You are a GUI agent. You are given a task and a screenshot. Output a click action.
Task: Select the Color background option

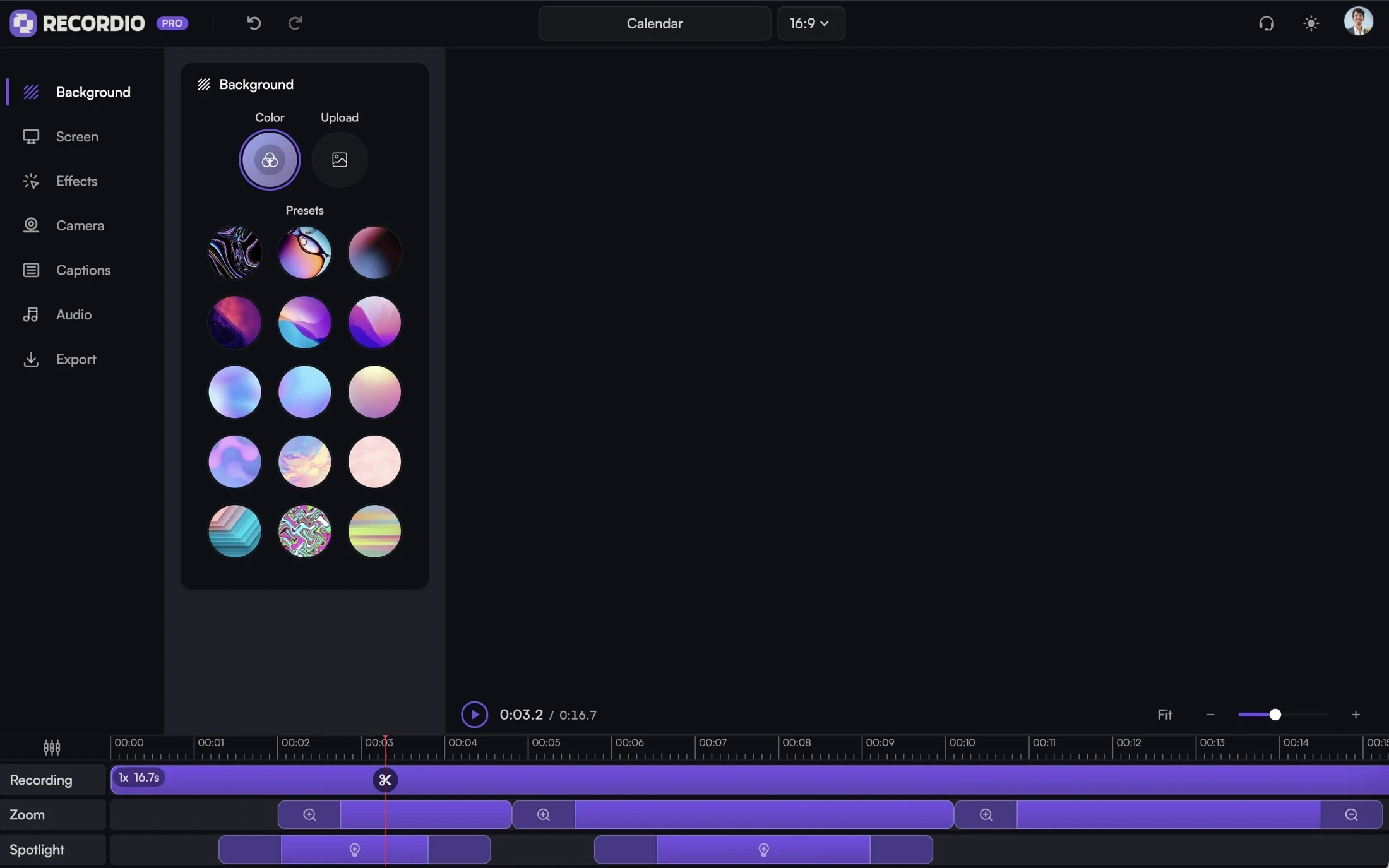pyautogui.click(x=270, y=160)
